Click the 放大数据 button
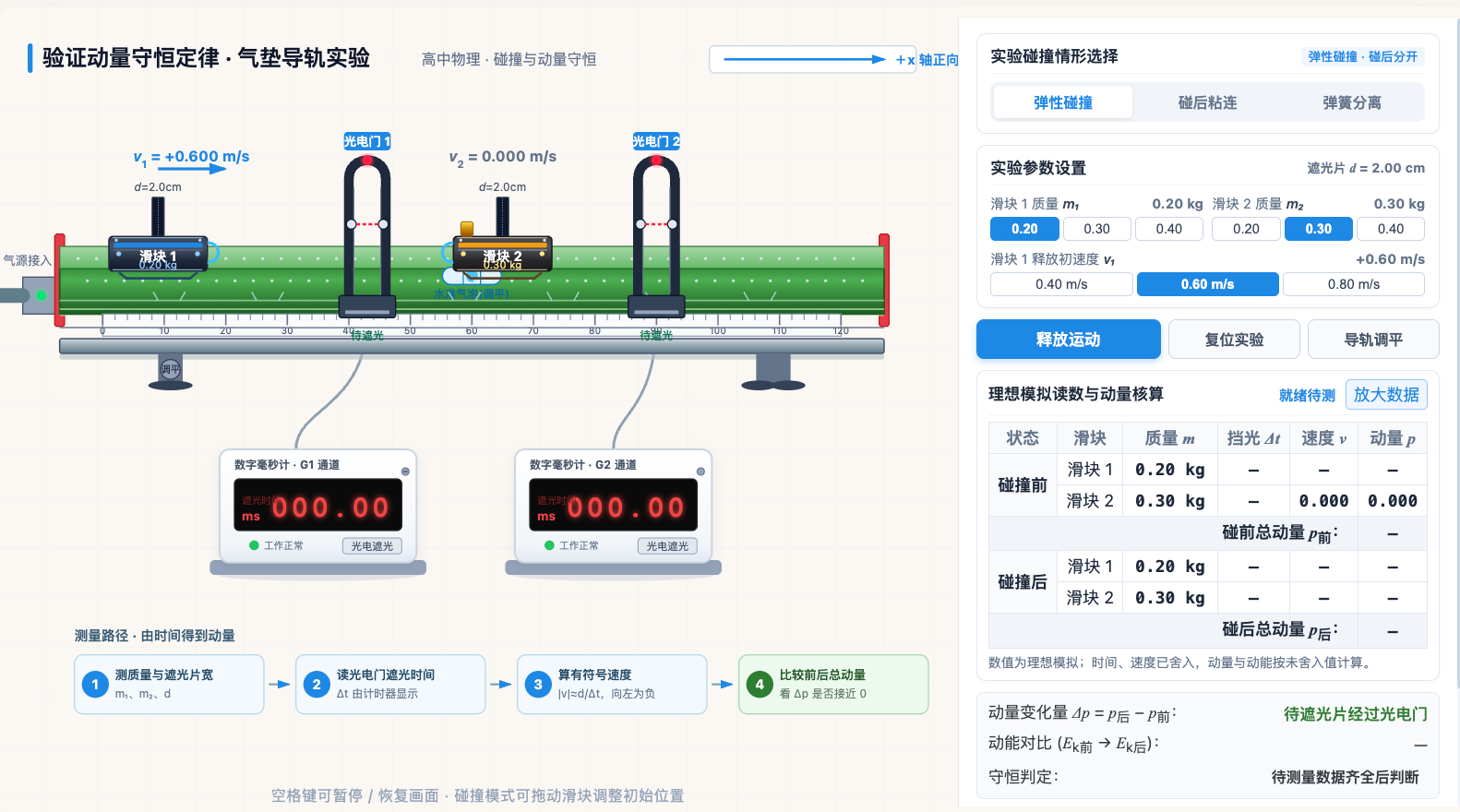The width and height of the screenshot is (1460, 812). click(1386, 395)
